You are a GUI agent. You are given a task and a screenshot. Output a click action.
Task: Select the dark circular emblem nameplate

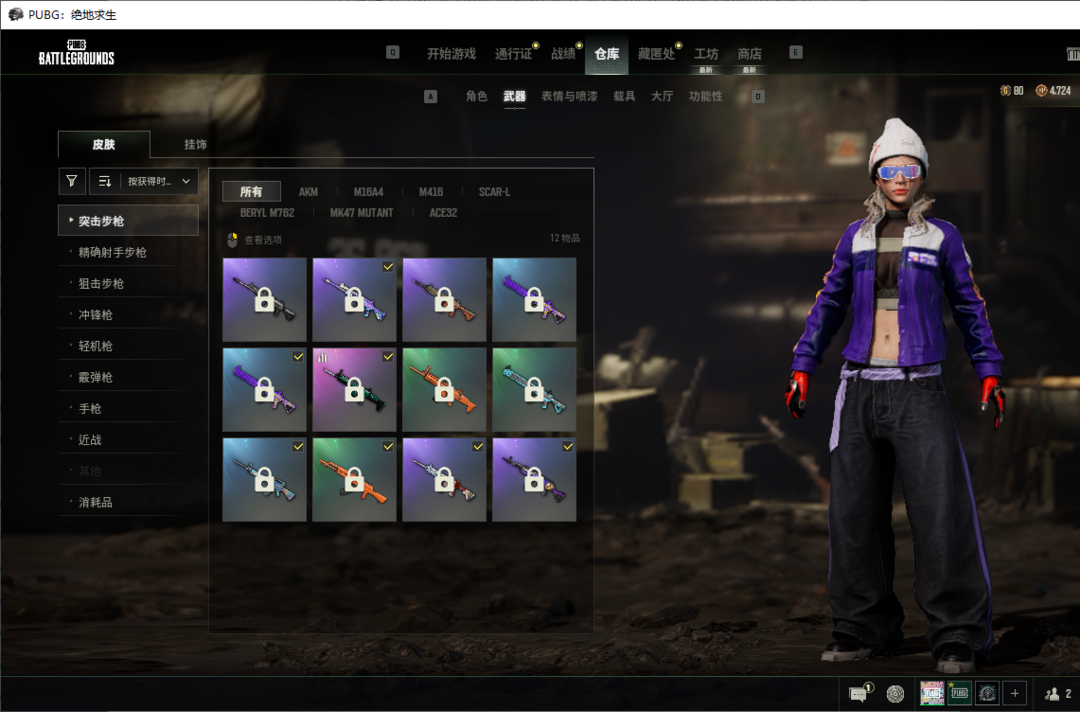pyautogui.click(x=987, y=693)
